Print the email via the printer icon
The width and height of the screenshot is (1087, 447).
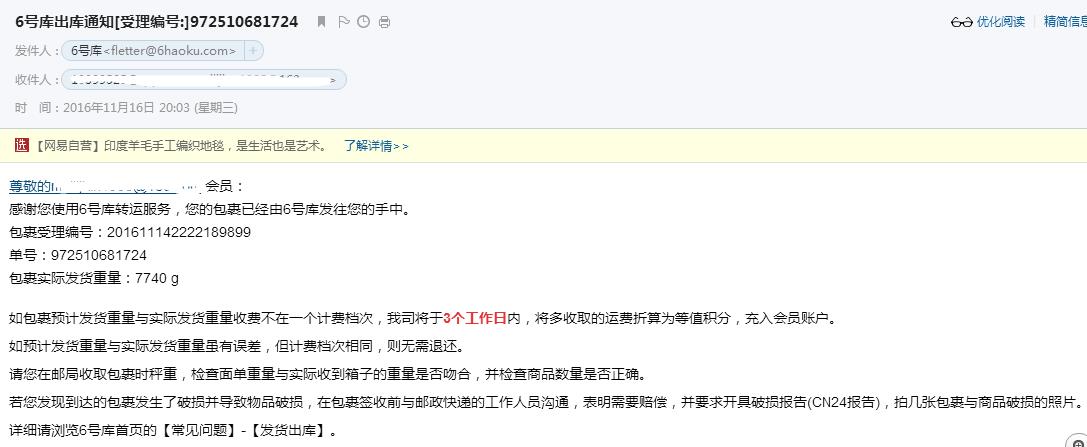[x=384, y=22]
